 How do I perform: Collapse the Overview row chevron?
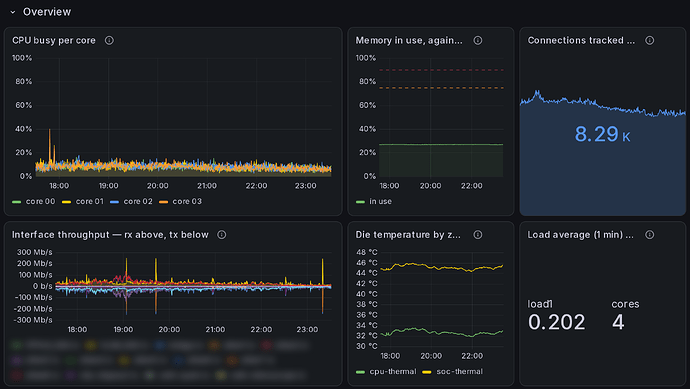pyautogui.click(x=13, y=12)
